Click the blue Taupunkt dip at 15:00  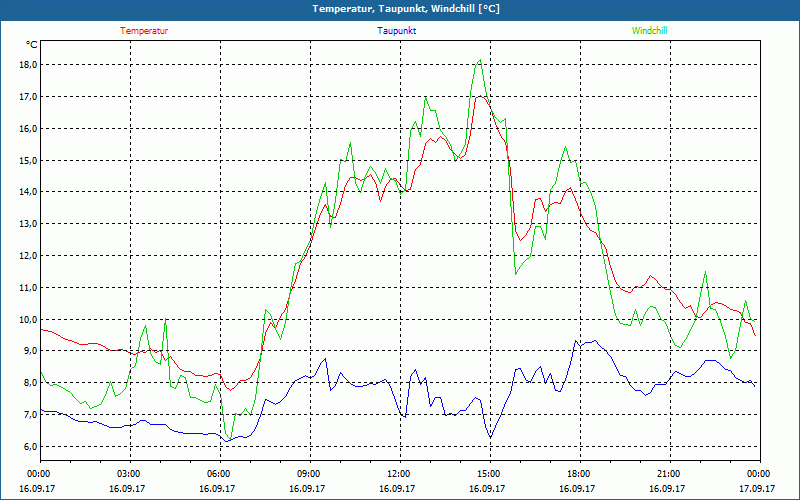coord(490,437)
